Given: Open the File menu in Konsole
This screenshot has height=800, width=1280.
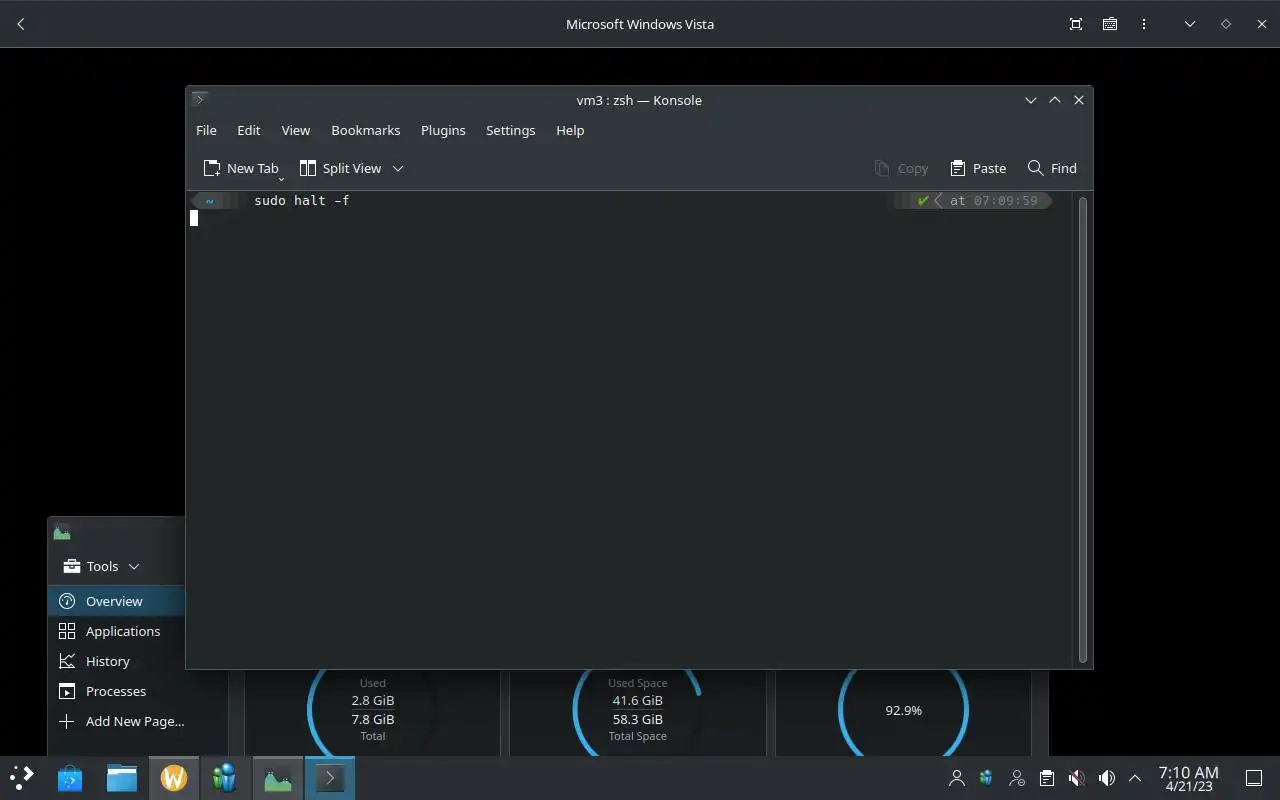Looking at the screenshot, I should click(206, 130).
